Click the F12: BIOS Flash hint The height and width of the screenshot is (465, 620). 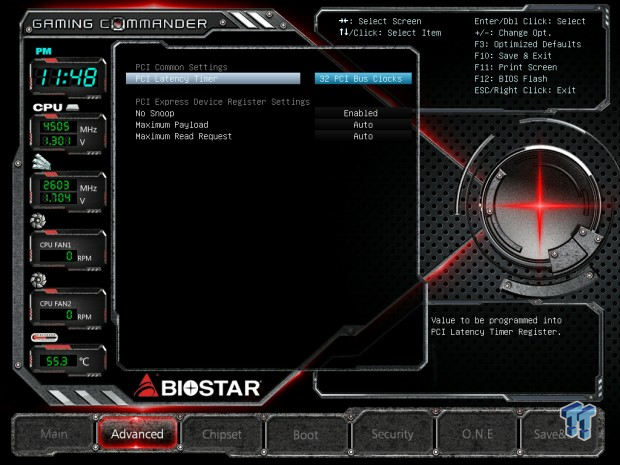pyautogui.click(x=511, y=79)
